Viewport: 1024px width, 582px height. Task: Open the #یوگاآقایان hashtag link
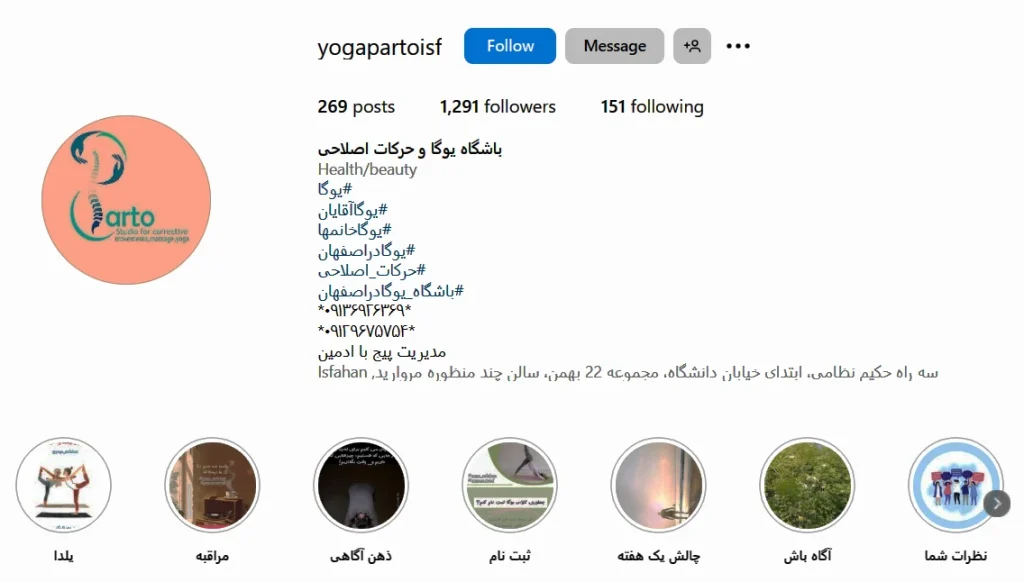click(x=353, y=210)
